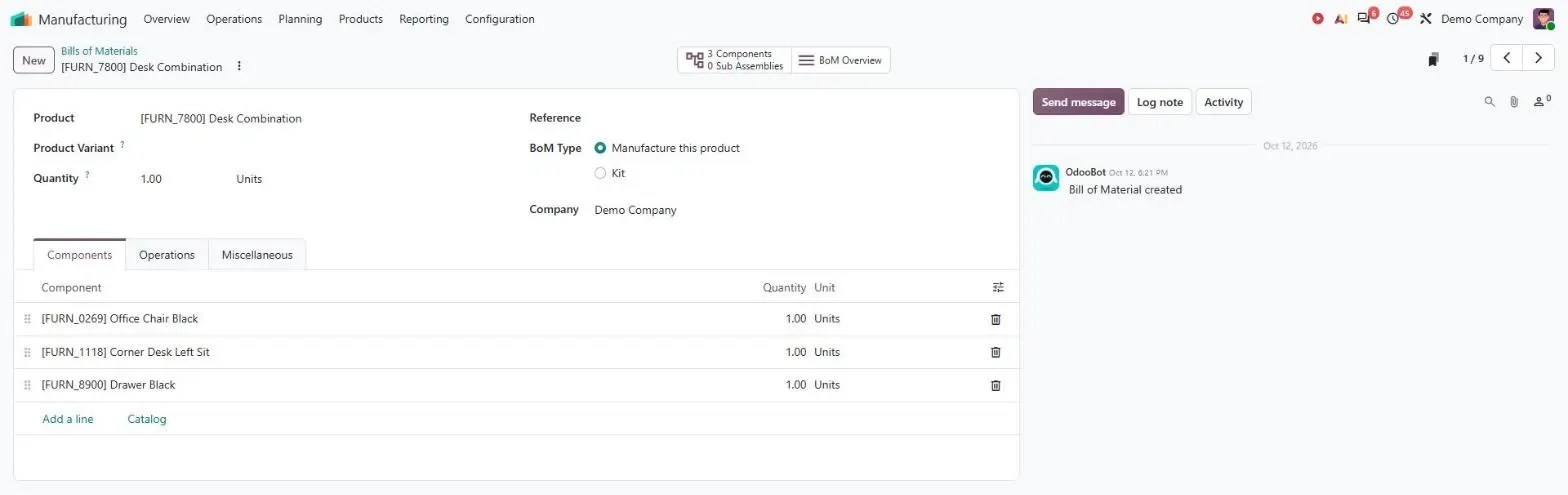1568x495 pixels.
Task: Go to previous record arrow
Action: [x=1506, y=59]
